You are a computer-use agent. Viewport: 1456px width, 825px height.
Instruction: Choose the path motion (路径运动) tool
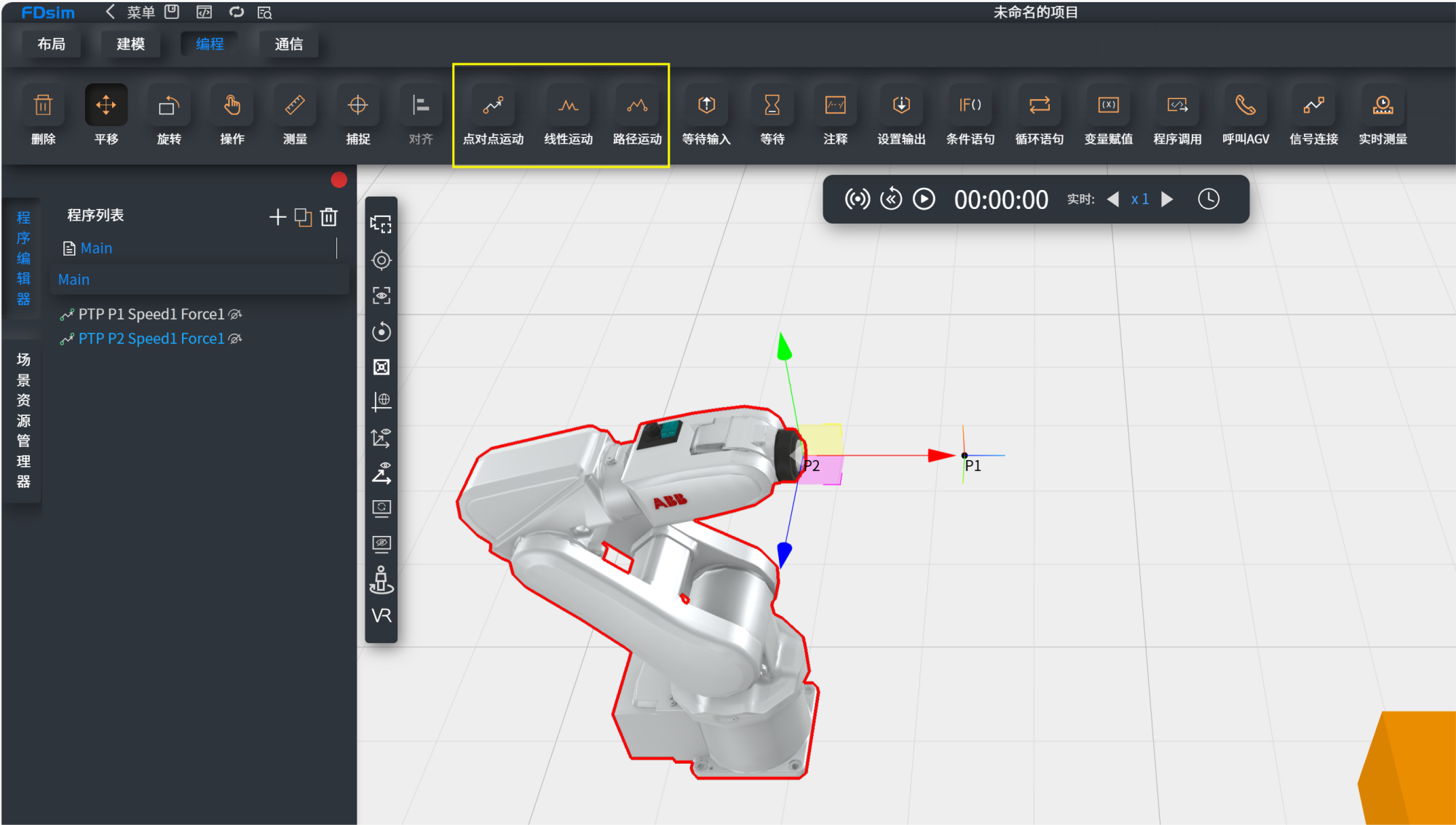[x=637, y=106]
